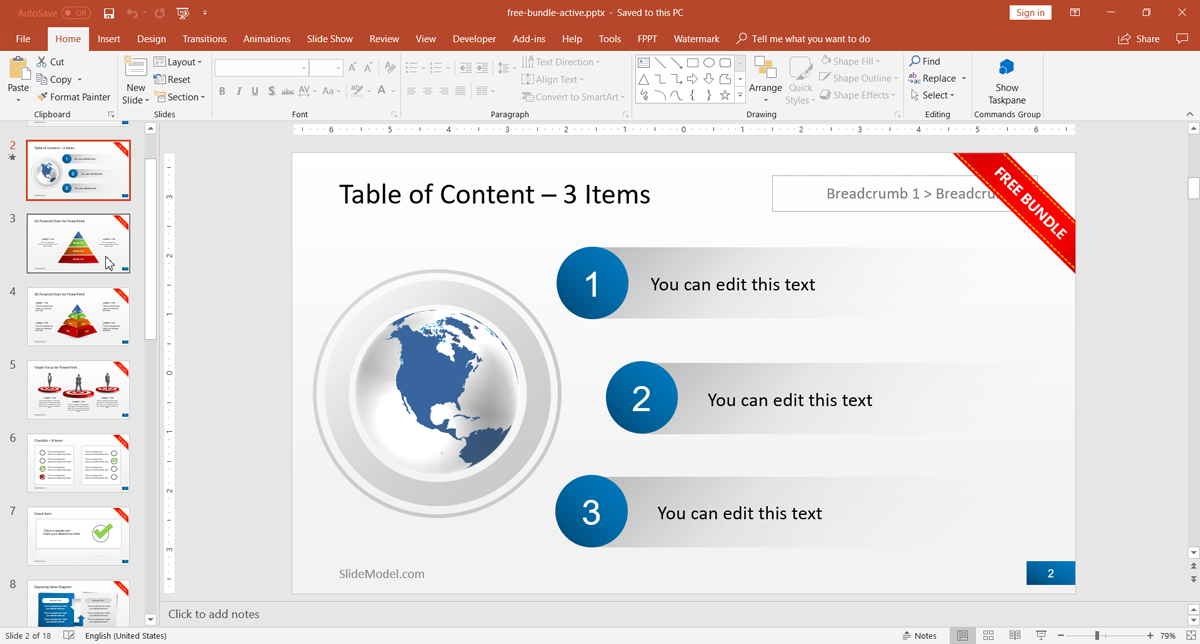
Task: Toggle the Notes pane in status bar
Action: coord(919,635)
